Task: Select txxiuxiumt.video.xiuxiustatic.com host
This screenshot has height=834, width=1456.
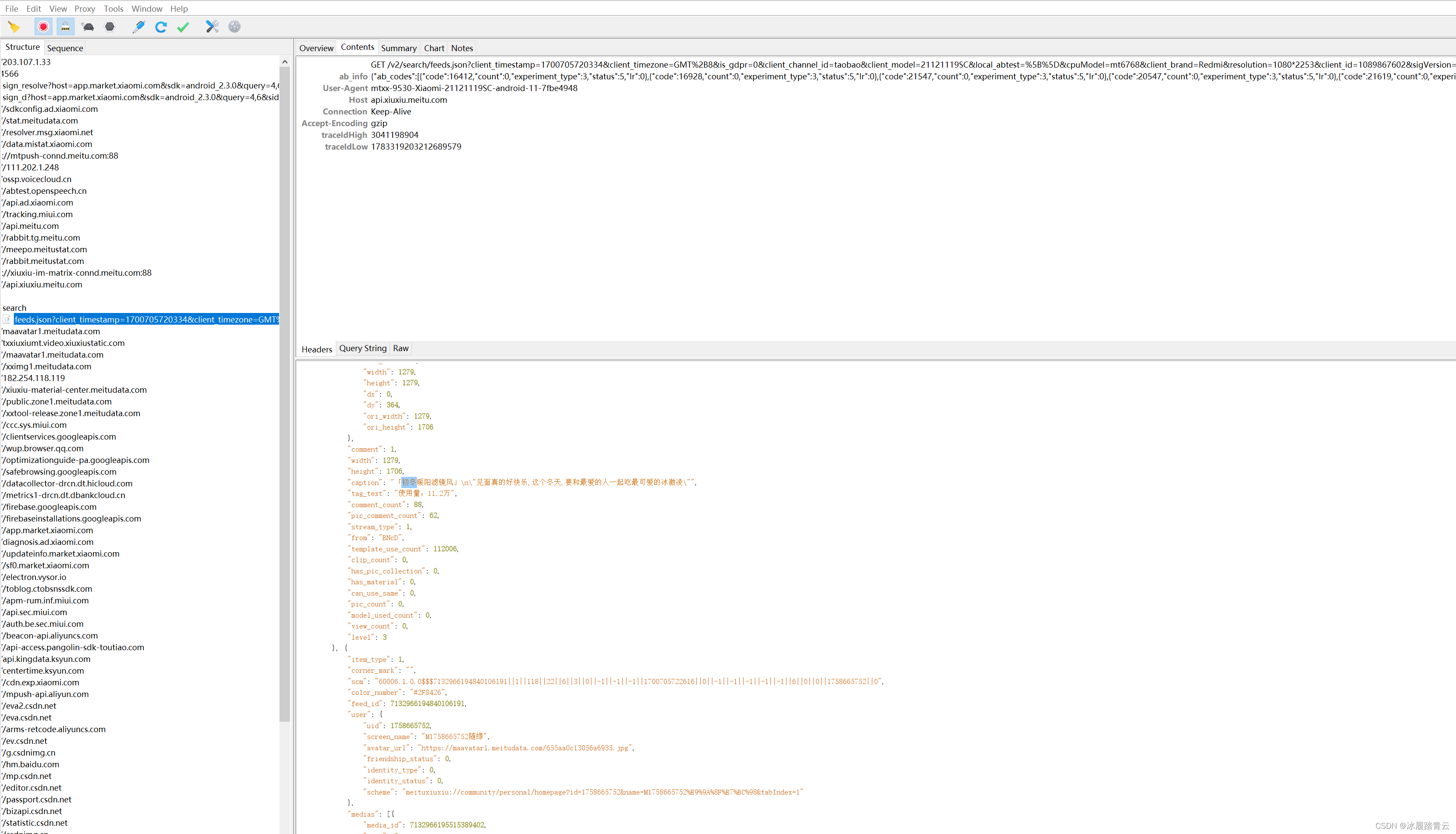Action: [x=63, y=343]
